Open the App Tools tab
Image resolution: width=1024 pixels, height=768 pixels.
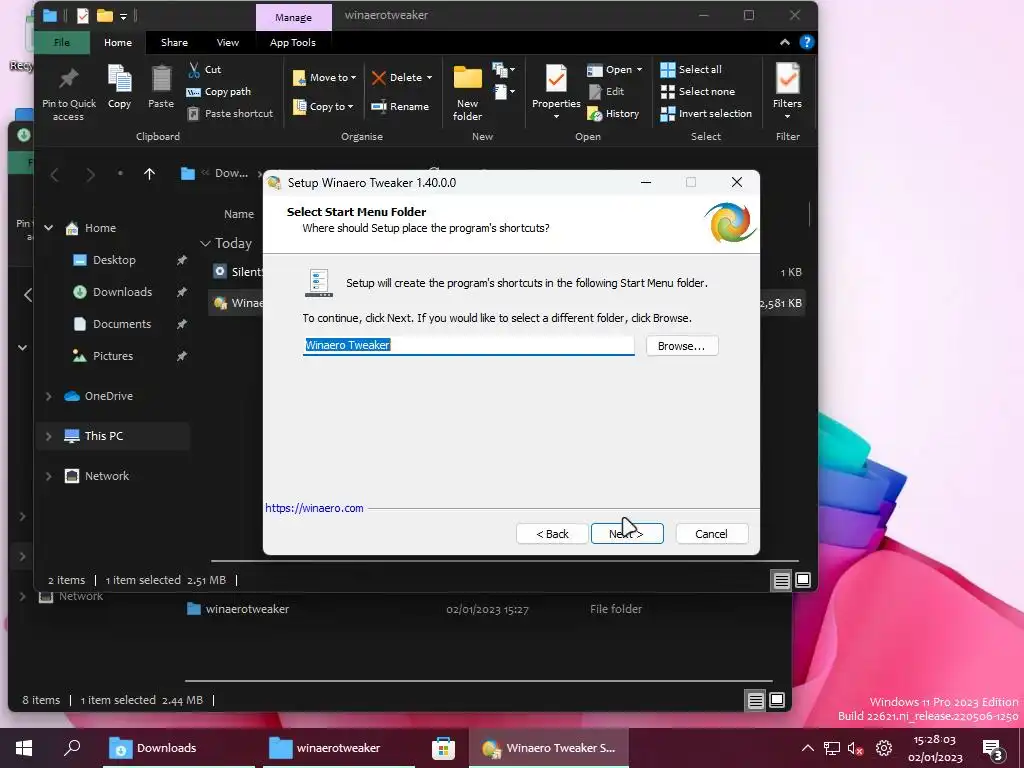click(x=293, y=42)
